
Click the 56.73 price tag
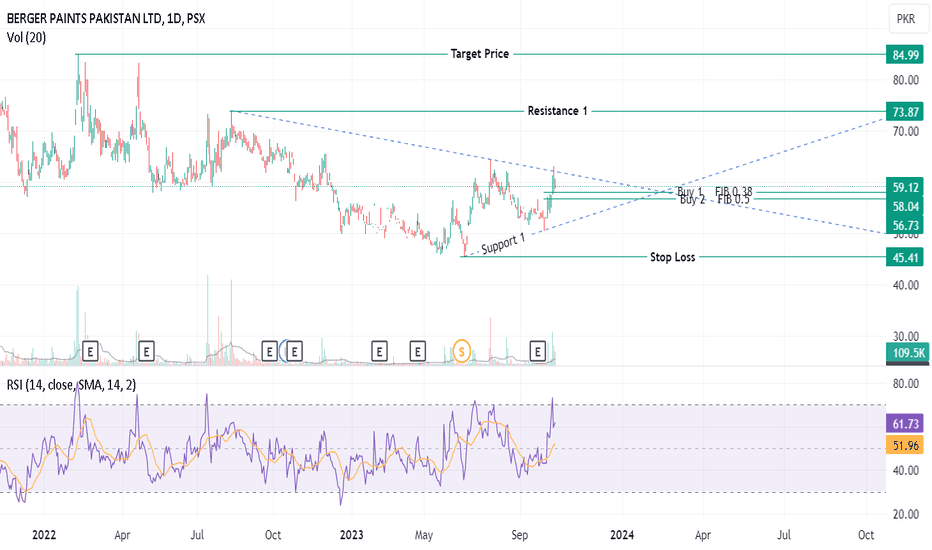(905, 225)
